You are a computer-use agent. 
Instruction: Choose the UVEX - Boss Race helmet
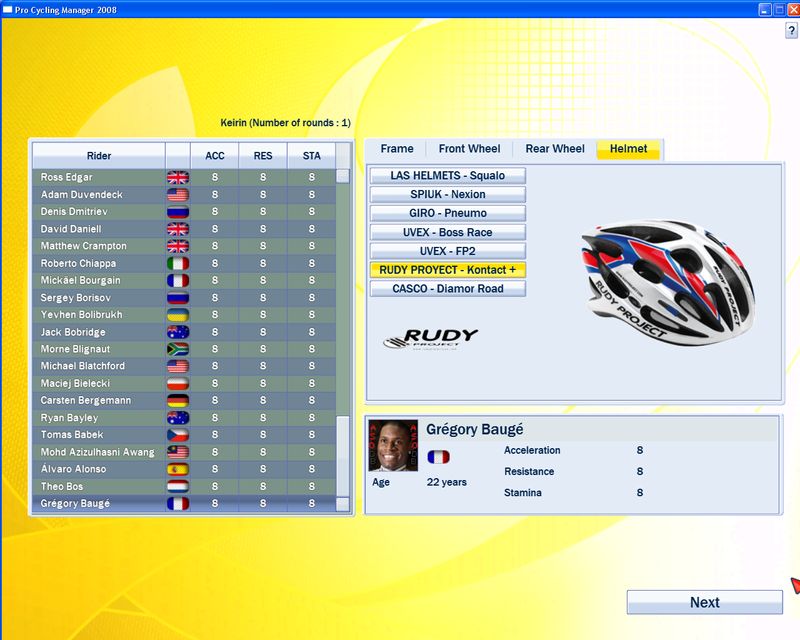pos(450,232)
